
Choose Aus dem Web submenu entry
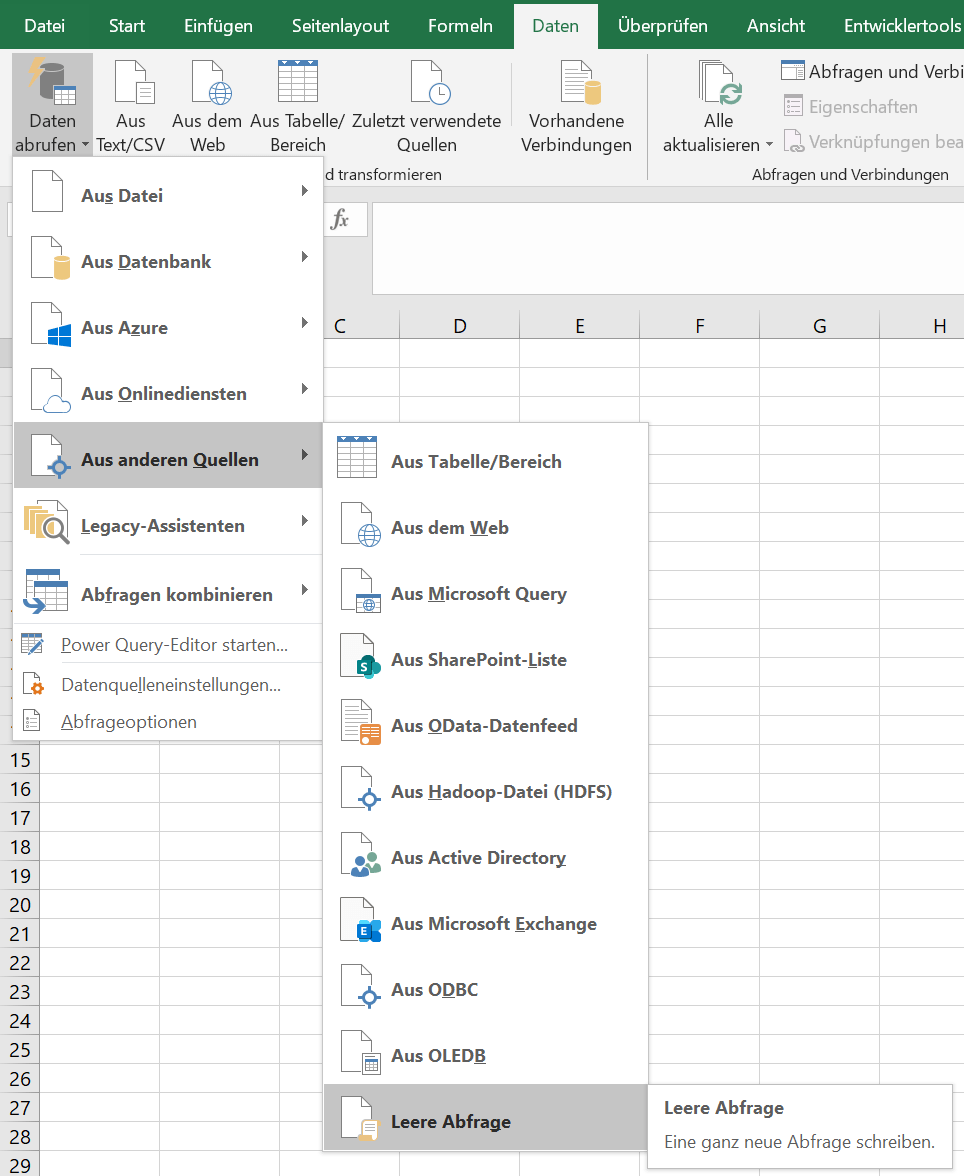tap(485, 527)
